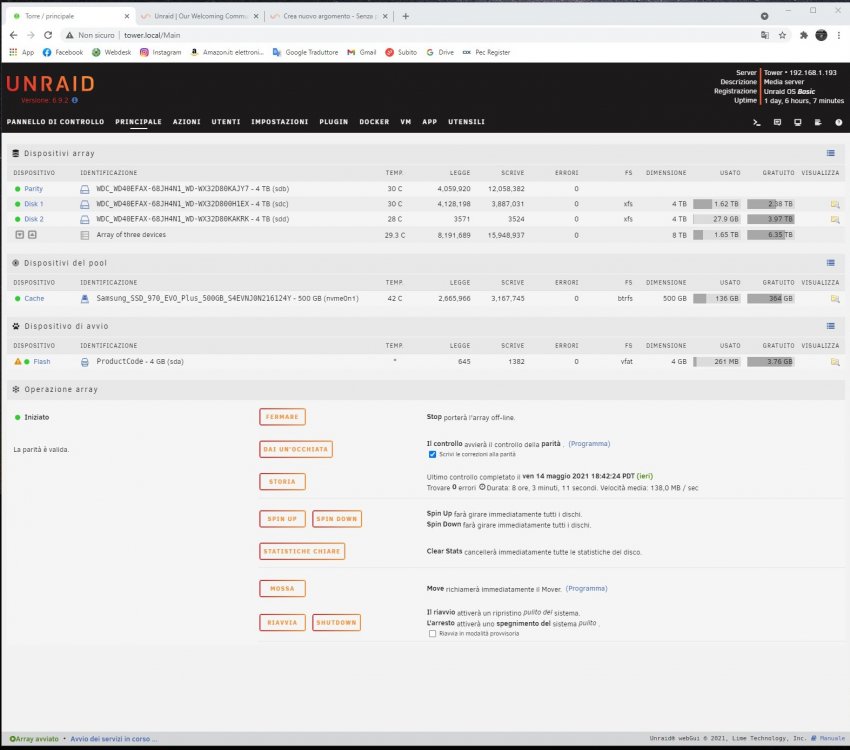This screenshot has width=850, height=750.
Task: Click SHUTDOWN button
Action: click(x=337, y=623)
